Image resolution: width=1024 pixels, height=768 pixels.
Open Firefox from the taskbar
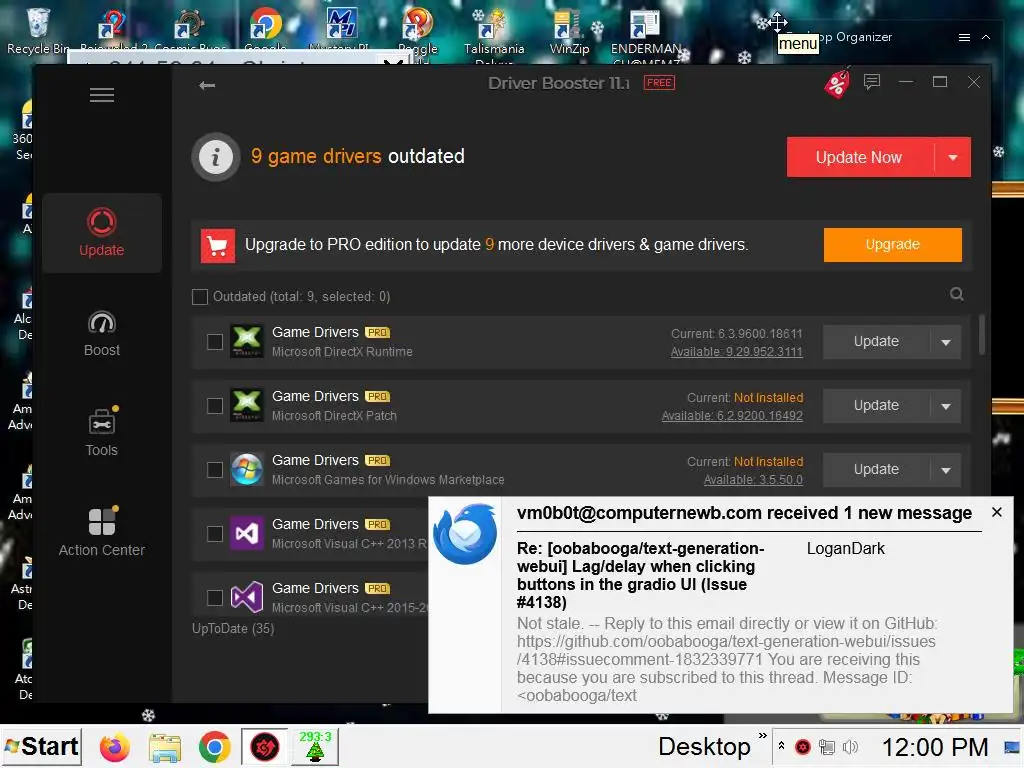click(115, 747)
